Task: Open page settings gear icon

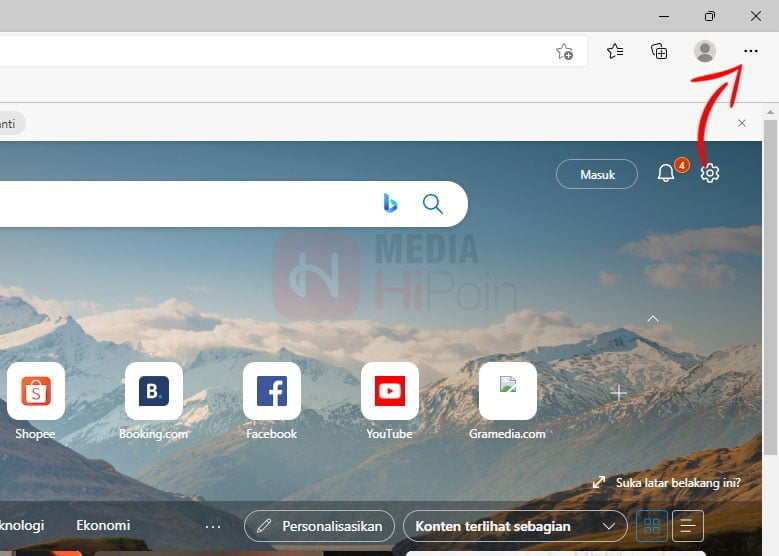Action: click(709, 173)
